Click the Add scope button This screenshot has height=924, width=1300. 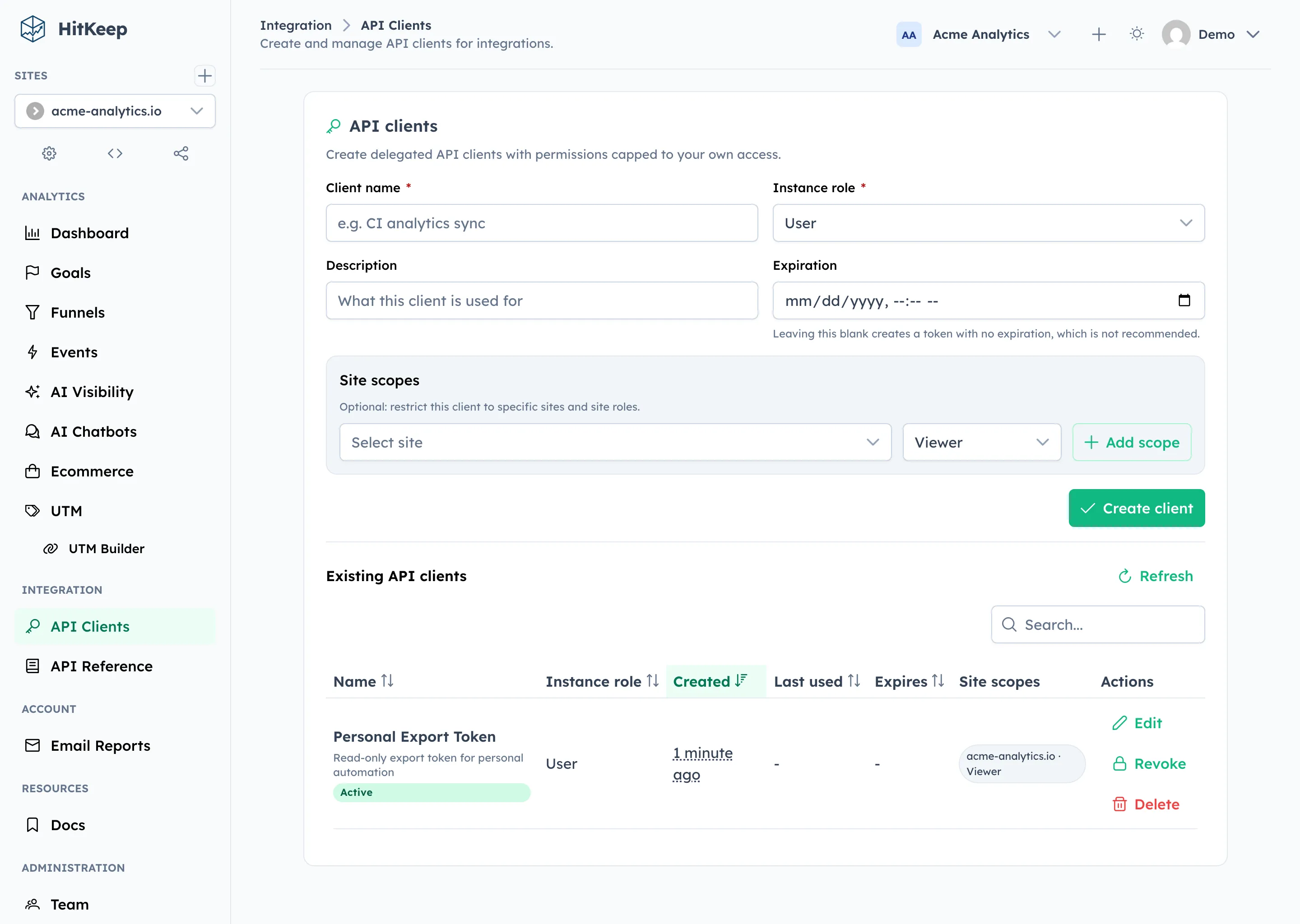pos(1131,442)
